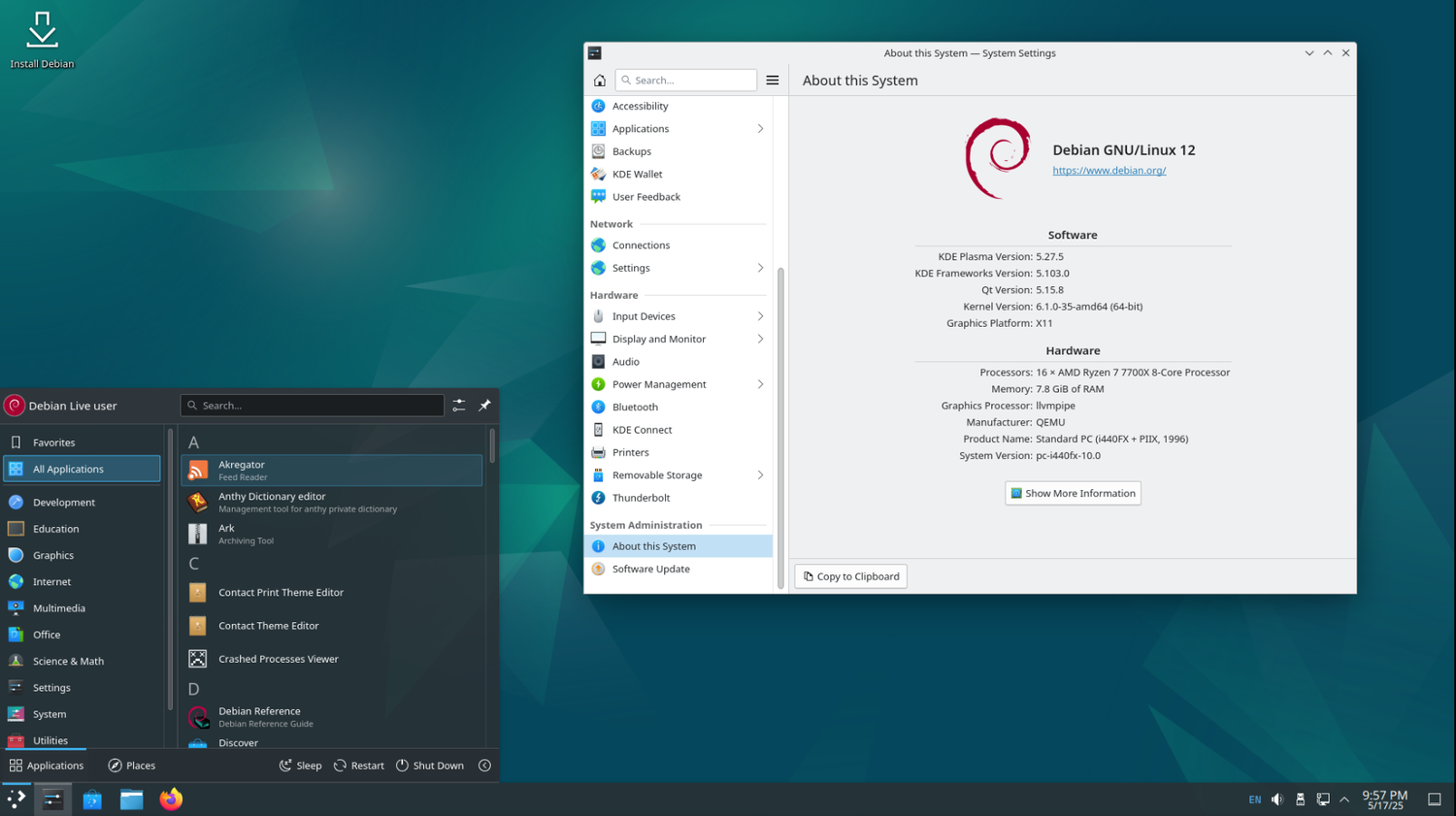The image size is (1456, 816).
Task: Launch Akregator feed reader icon
Action: point(198,471)
